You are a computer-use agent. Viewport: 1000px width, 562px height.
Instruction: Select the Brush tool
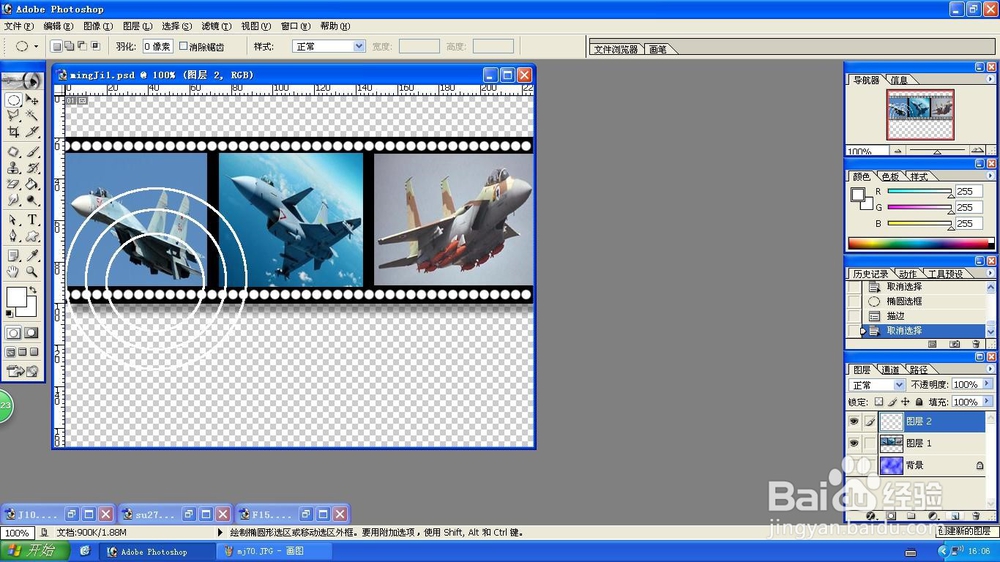click(x=32, y=152)
